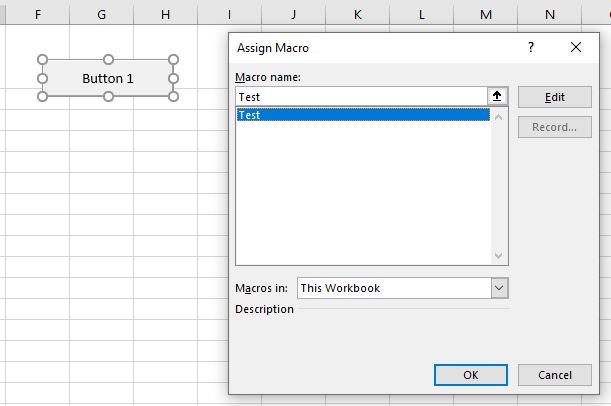Select the column H header
This screenshot has width=611, height=406.
pos(165,15)
